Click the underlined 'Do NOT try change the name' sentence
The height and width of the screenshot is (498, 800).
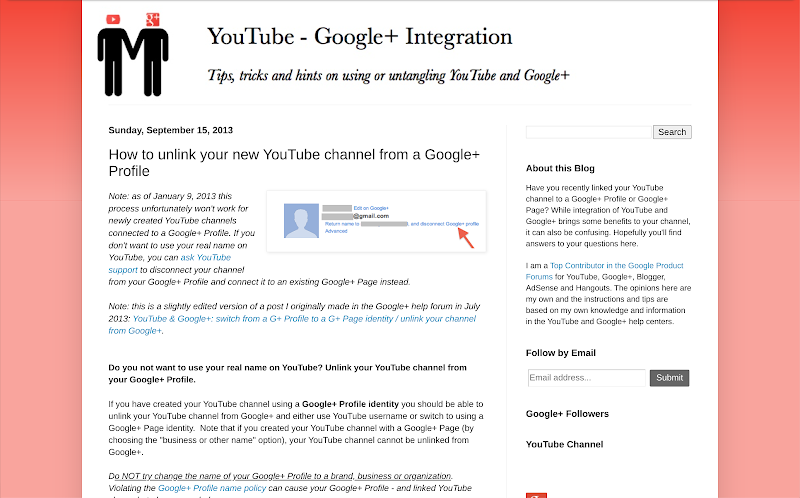click(x=280, y=476)
